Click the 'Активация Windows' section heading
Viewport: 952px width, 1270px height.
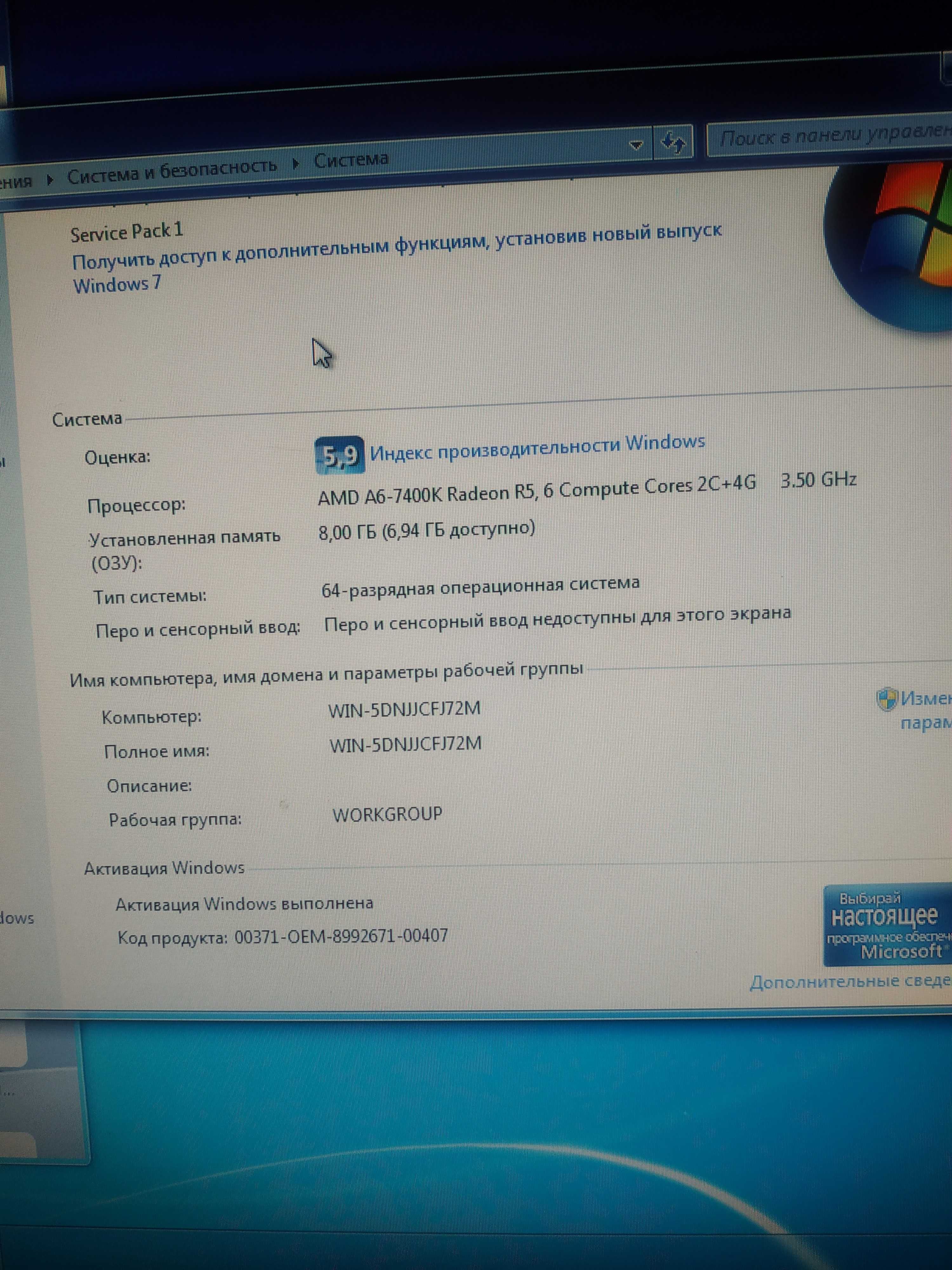165,868
